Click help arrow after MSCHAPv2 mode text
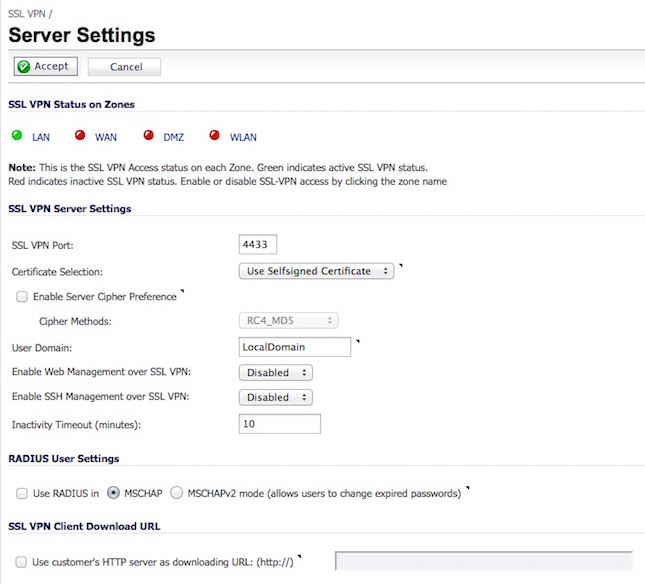The width and height of the screenshot is (645, 584). tap(468, 488)
